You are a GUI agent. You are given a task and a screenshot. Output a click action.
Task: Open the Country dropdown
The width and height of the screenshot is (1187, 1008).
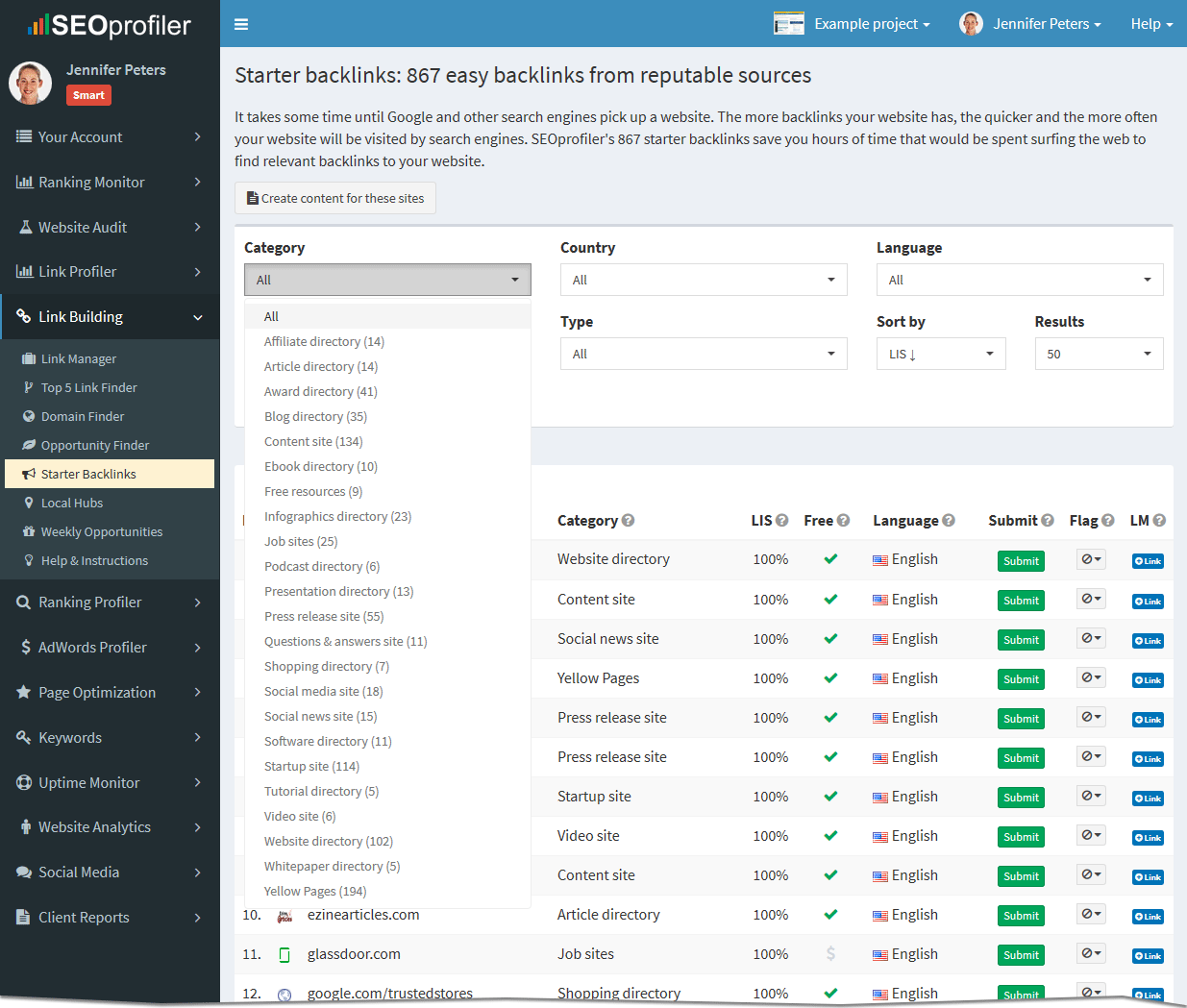704,280
